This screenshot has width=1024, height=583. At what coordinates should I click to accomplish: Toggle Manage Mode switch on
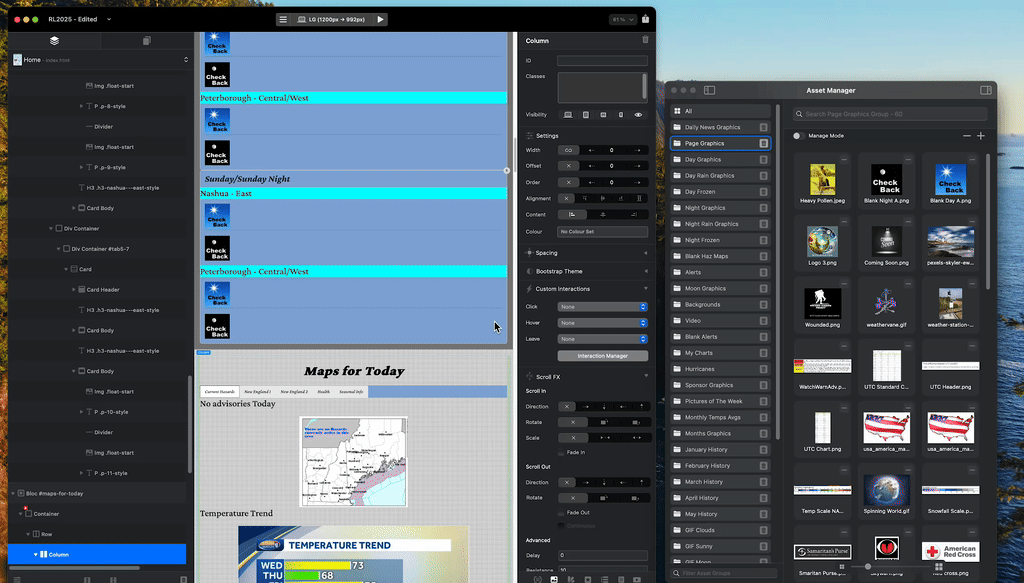(798, 136)
